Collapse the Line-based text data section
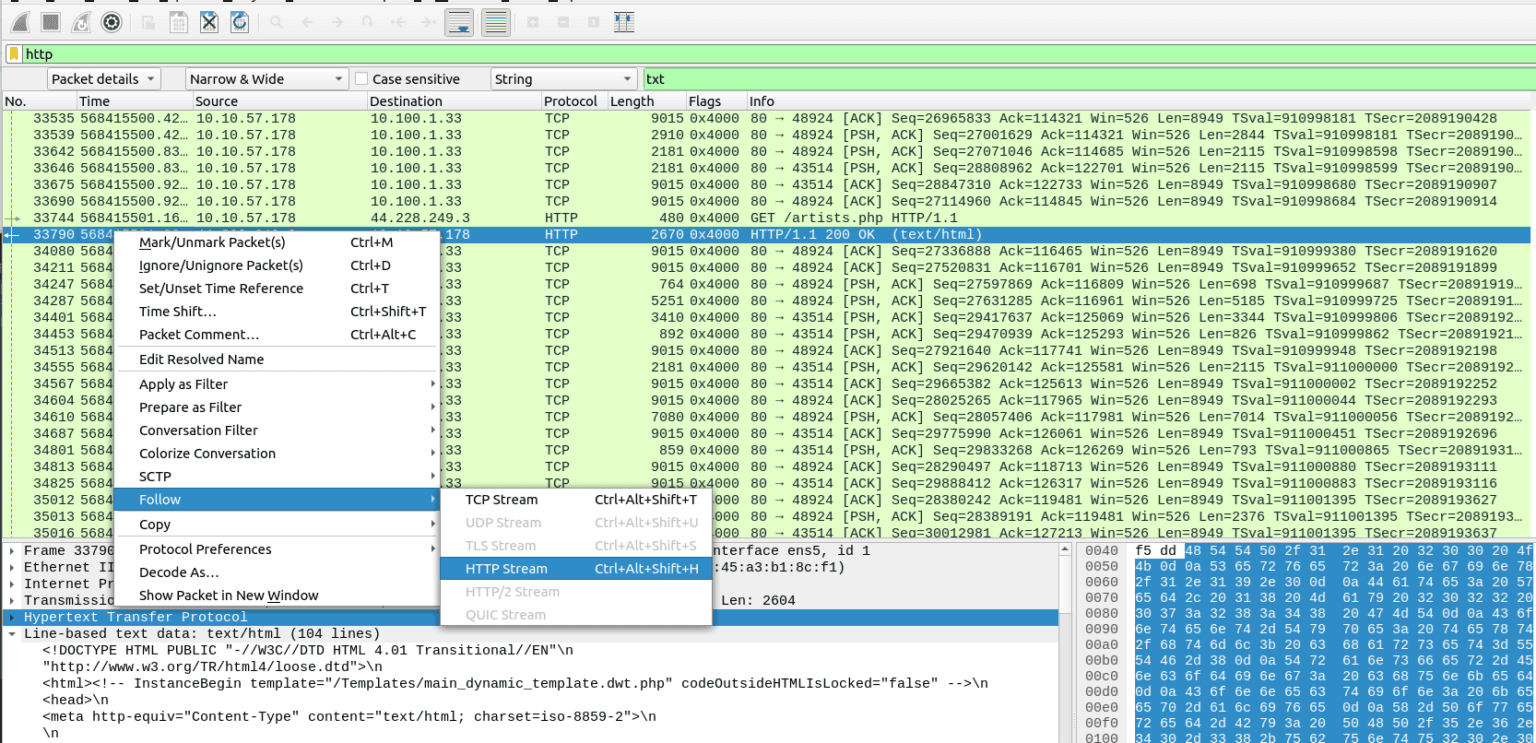 coord(10,632)
